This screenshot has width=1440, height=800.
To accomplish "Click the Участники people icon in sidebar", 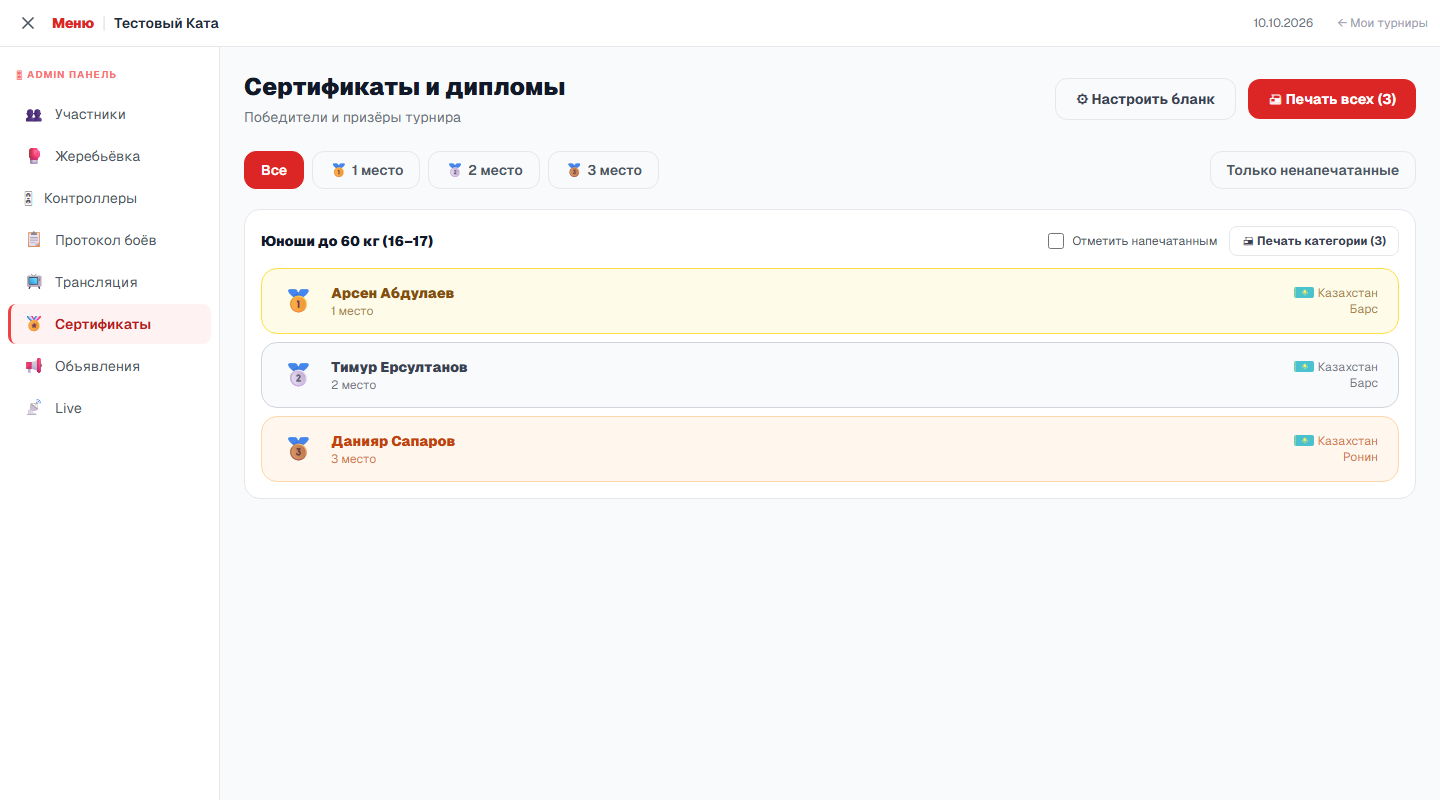I will pyautogui.click(x=34, y=115).
